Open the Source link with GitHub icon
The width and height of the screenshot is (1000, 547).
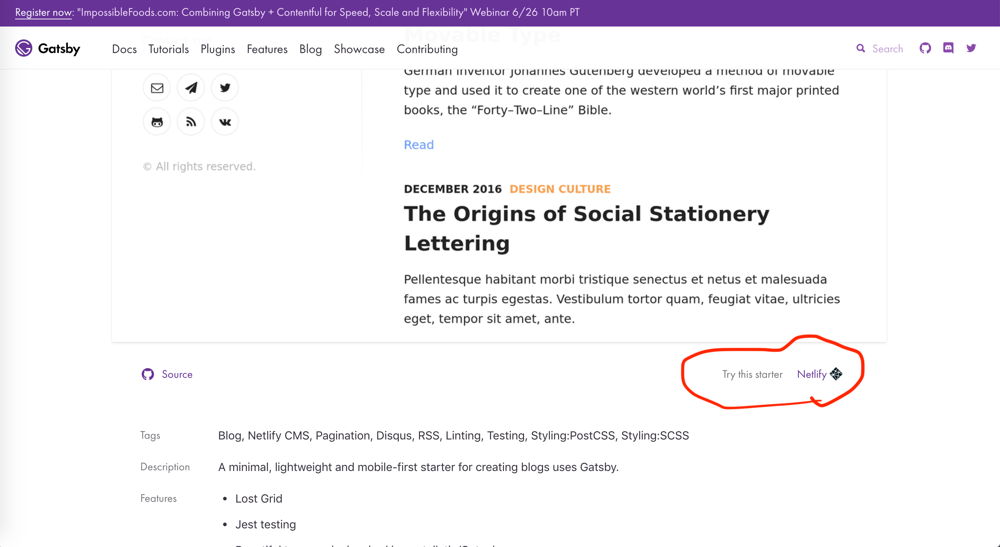point(167,374)
